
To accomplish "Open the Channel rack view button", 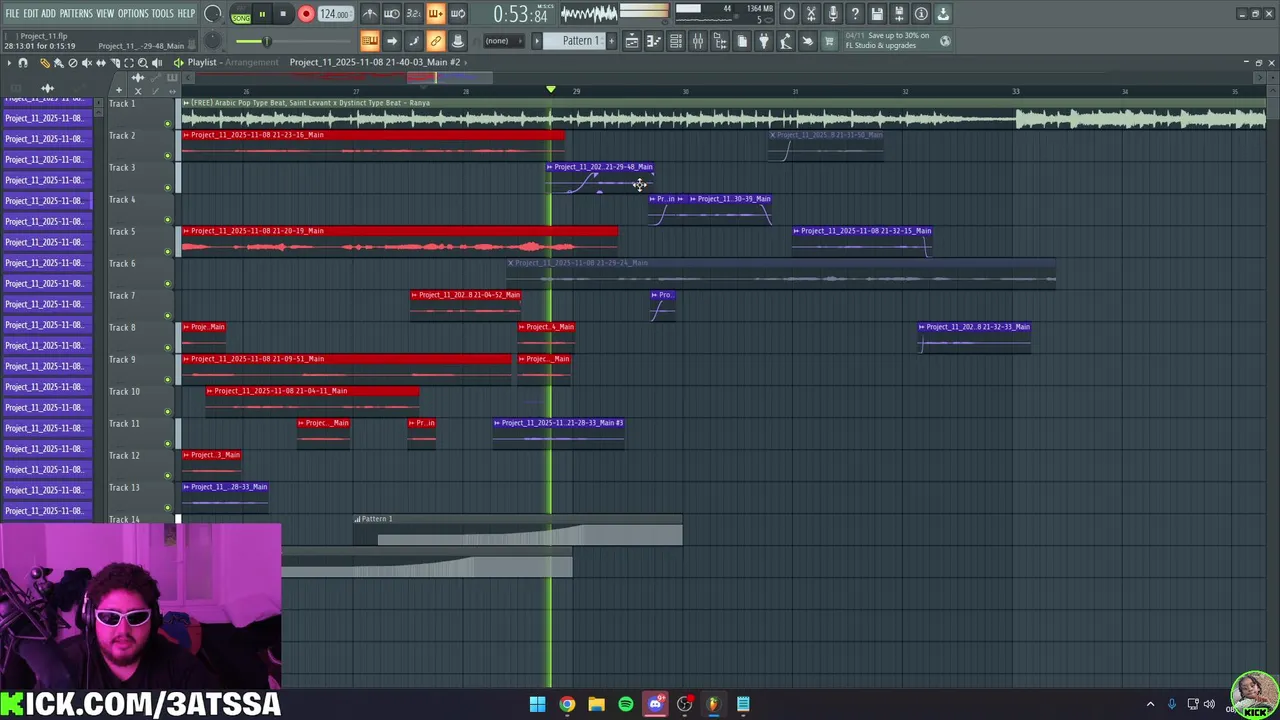I will [676, 41].
